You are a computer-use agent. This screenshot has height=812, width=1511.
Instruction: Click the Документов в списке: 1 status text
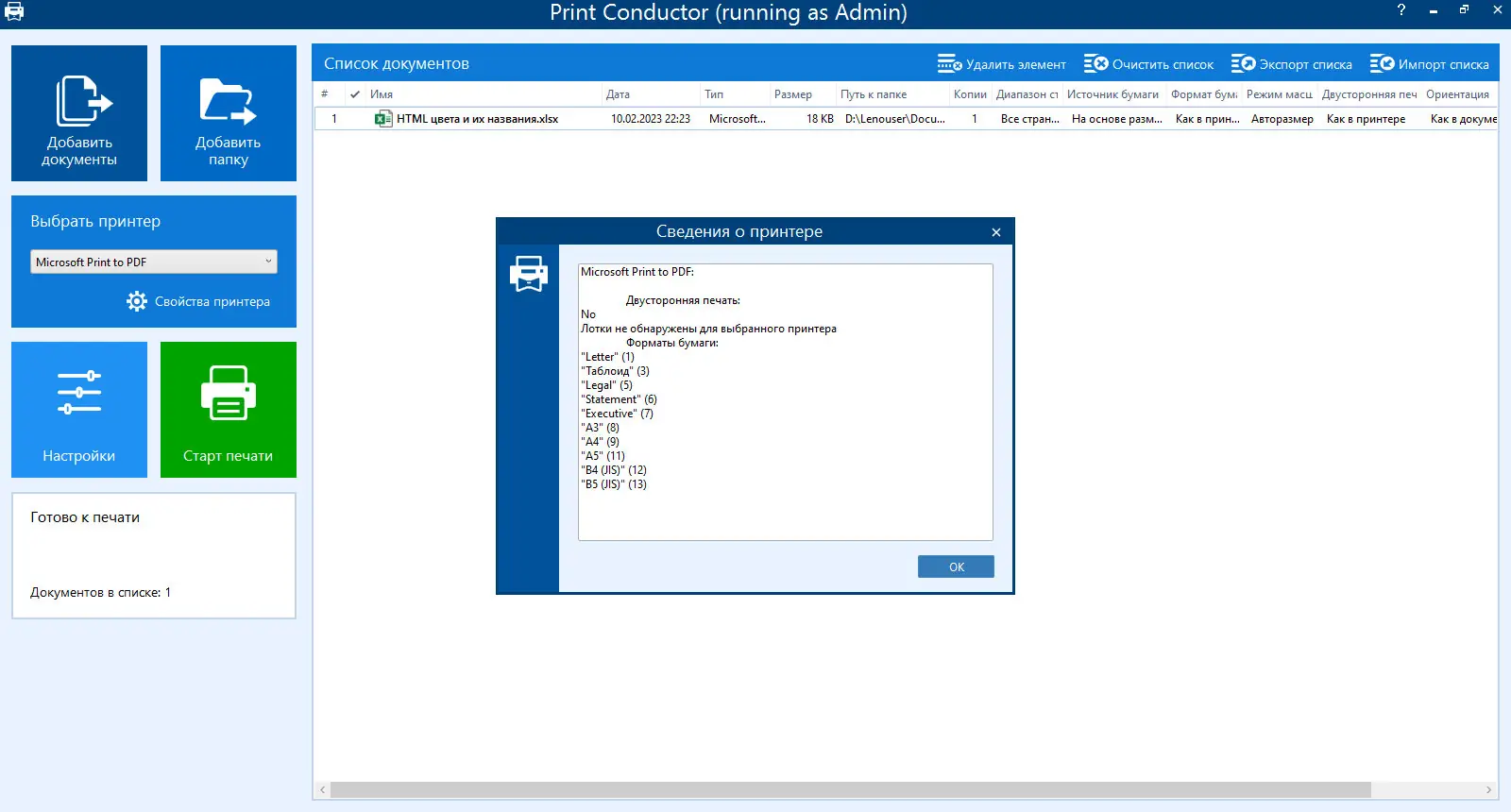coord(100,592)
